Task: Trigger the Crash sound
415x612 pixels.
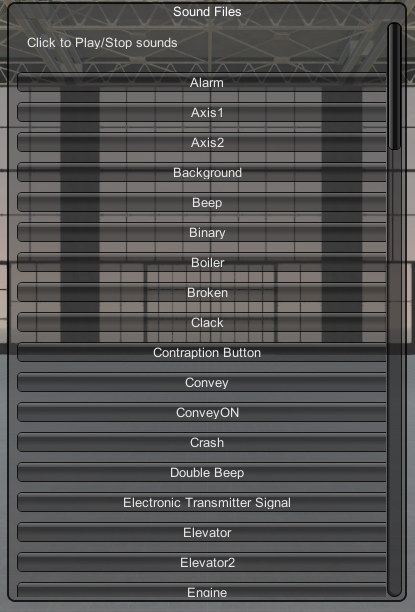Action: (x=201, y=443)
